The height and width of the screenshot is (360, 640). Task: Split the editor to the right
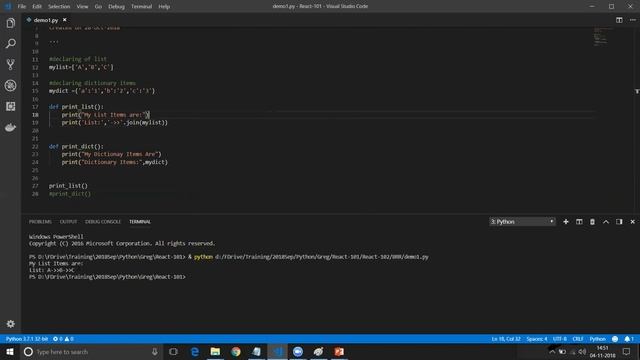[x=619, y=20]
